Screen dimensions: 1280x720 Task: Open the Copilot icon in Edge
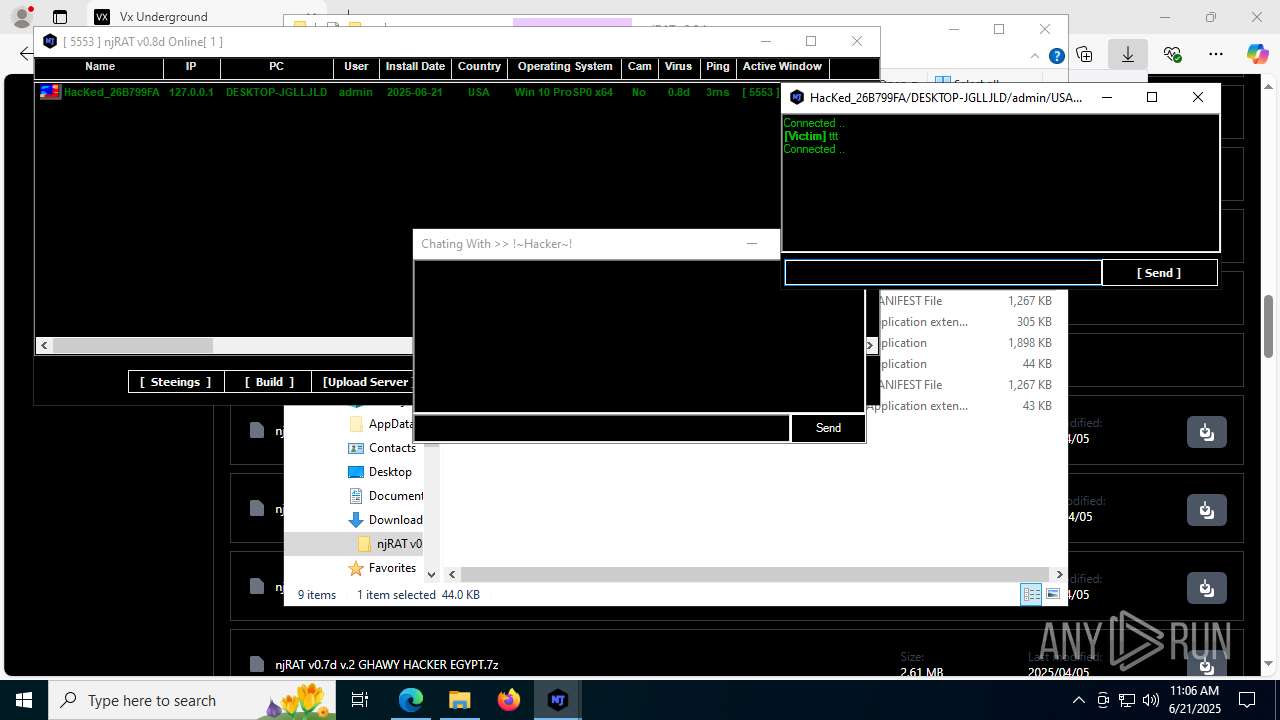(x=1257, y=54)
